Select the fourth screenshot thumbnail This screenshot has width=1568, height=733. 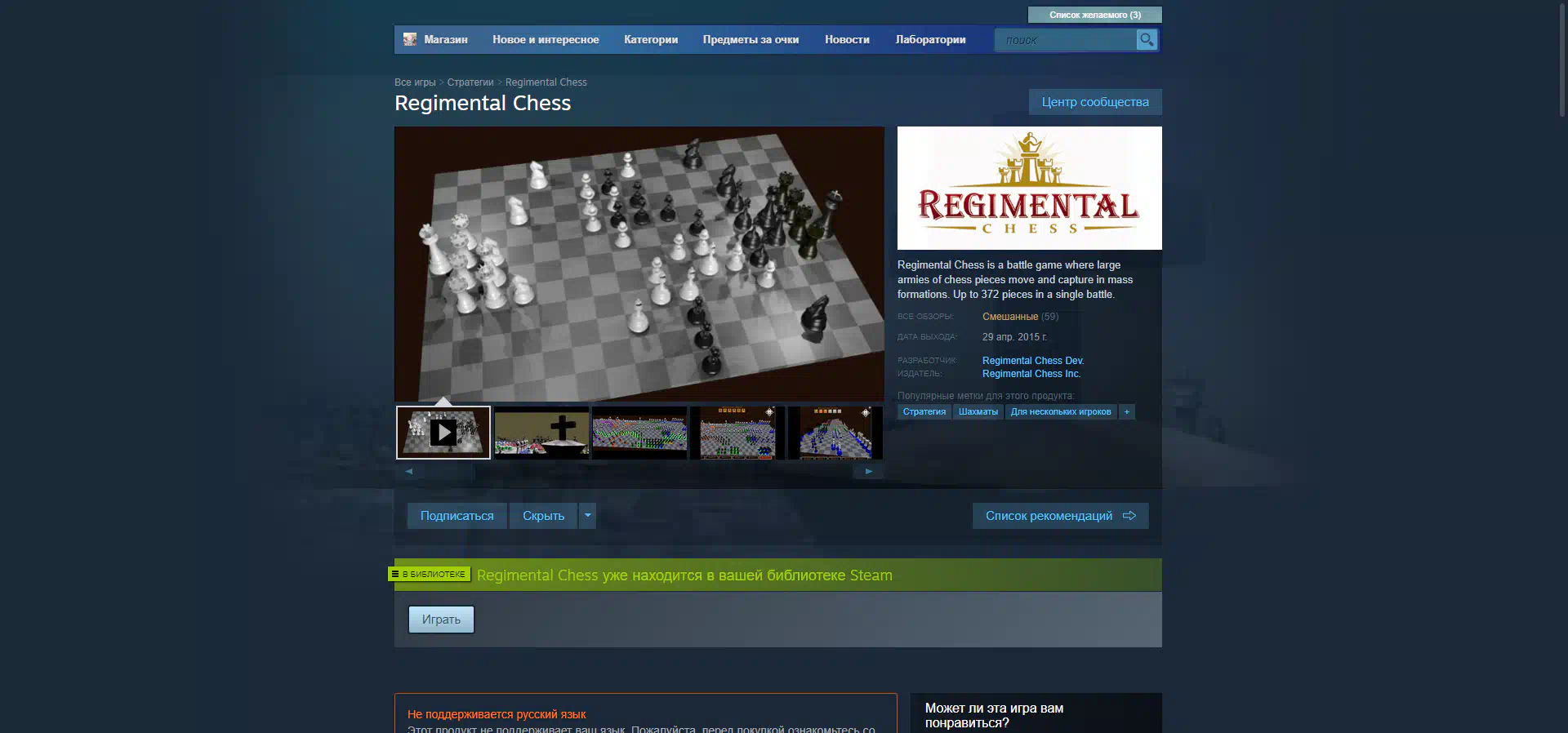click(737, 433)
